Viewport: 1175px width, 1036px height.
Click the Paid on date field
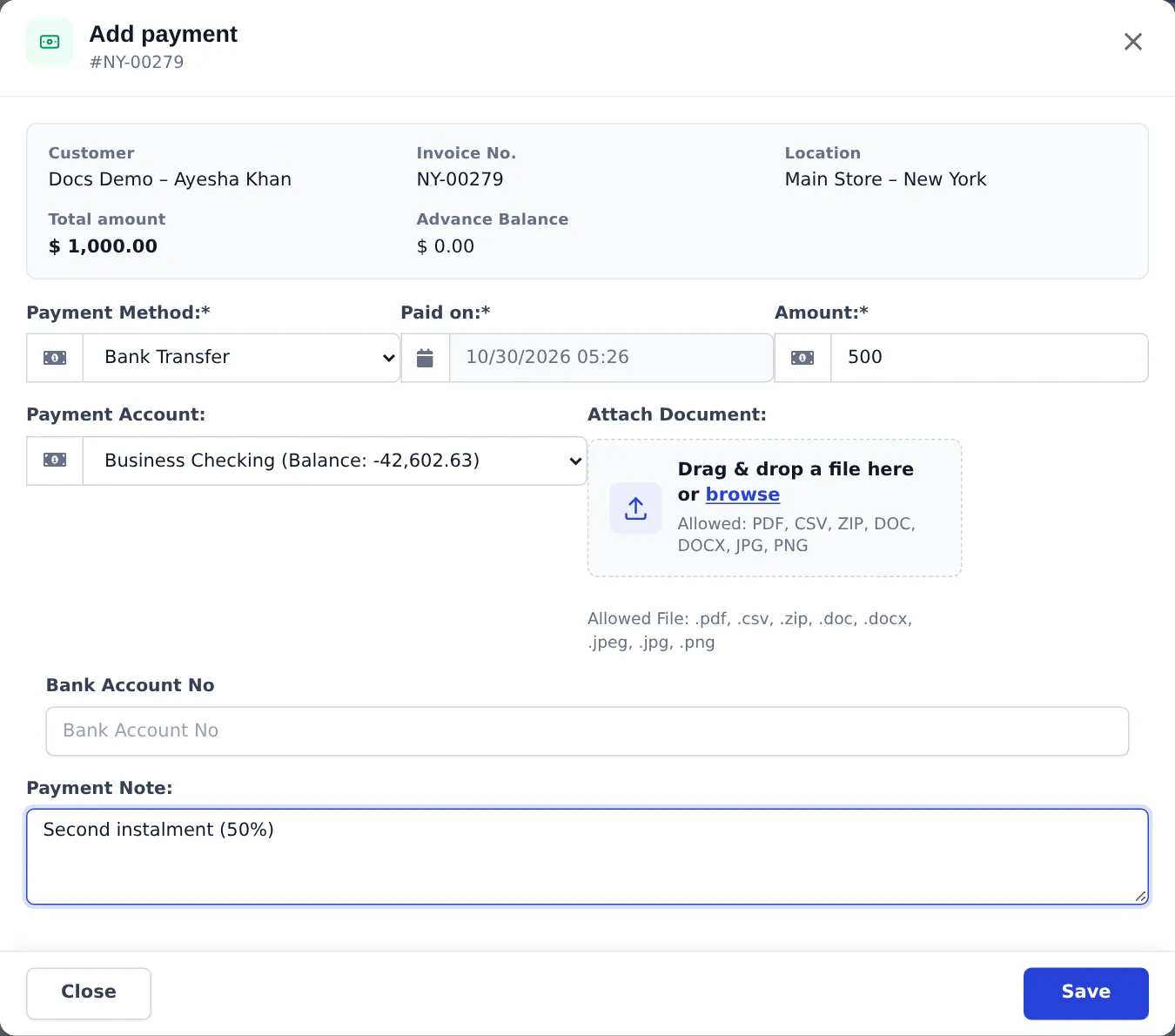coord(611,358)
